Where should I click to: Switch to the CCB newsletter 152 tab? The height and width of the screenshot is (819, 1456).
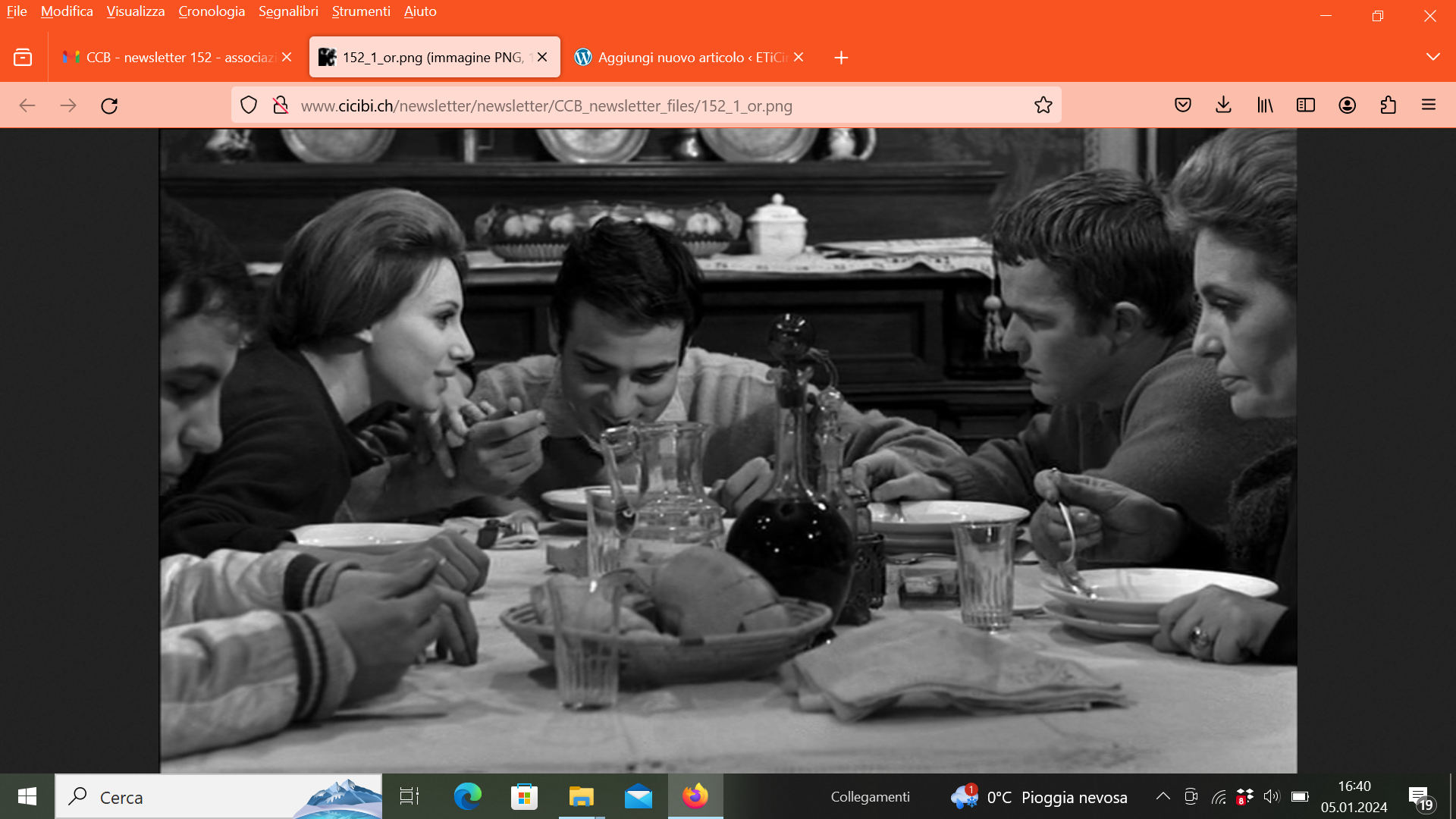click(x=177, y=57)
